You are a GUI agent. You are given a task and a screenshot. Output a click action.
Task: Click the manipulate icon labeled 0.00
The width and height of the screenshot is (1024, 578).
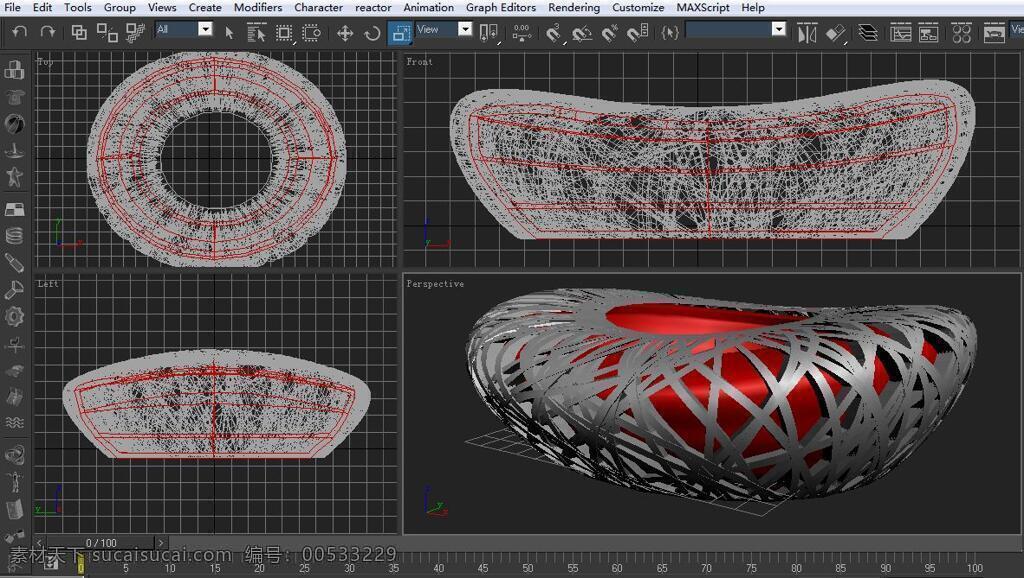(x=521, y=33)
